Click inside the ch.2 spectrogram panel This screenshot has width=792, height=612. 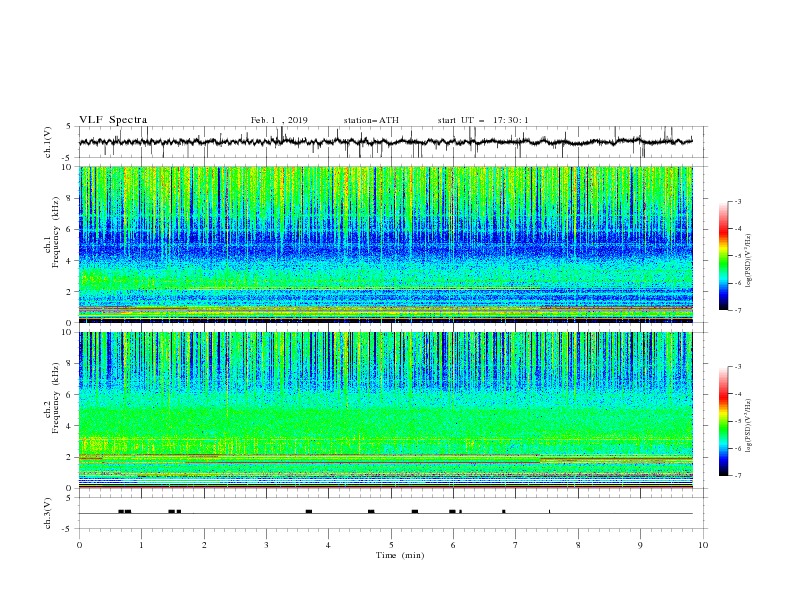coord(385,410)
